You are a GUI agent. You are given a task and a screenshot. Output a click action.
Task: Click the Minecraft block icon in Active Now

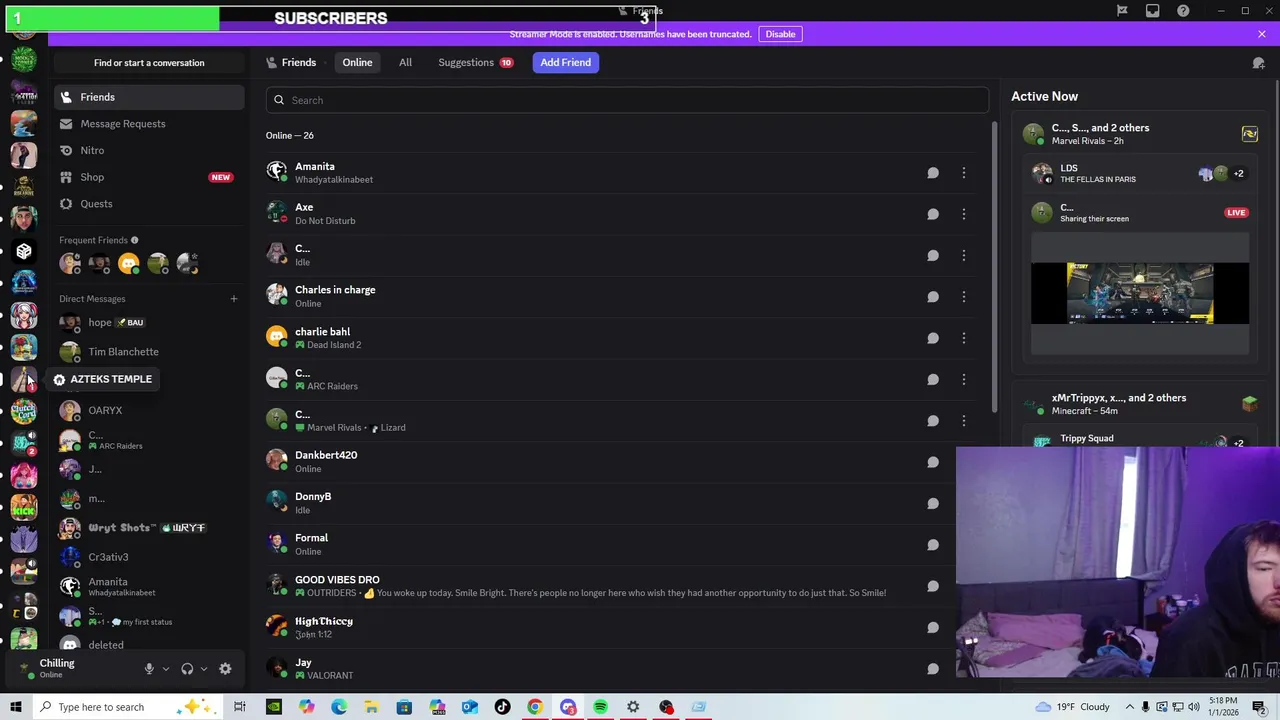(x=1250, y=404)
